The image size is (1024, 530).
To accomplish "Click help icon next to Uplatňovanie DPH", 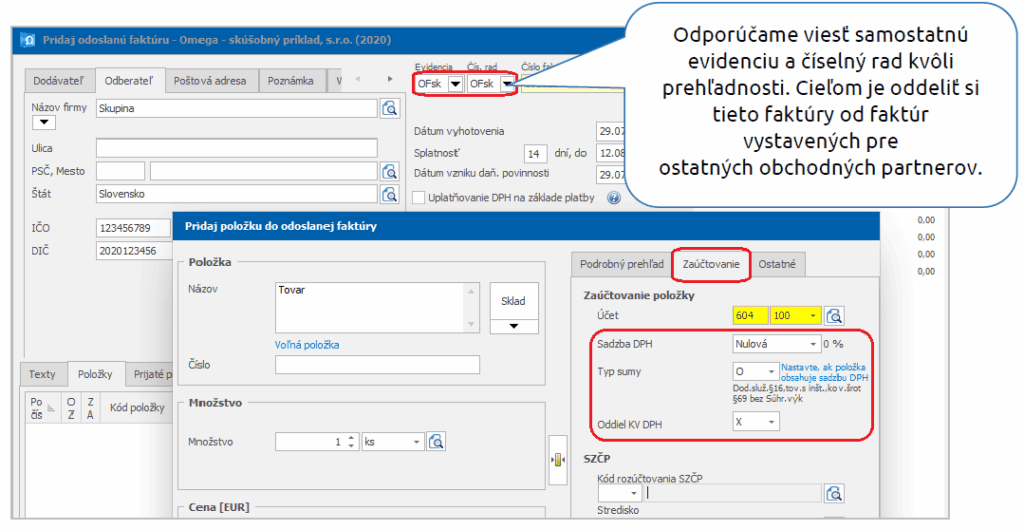I will point(614,198).
